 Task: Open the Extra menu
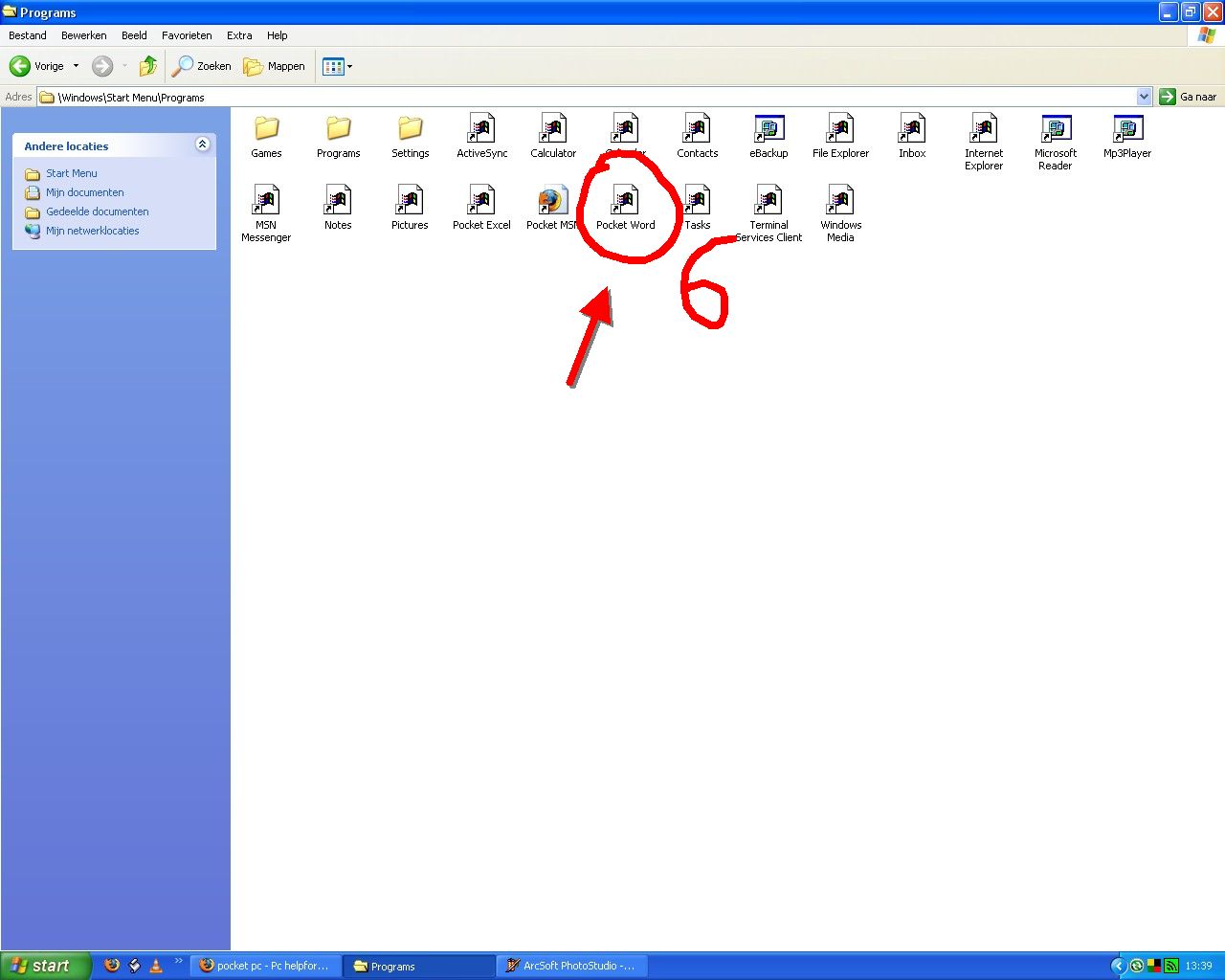point(239,35)
